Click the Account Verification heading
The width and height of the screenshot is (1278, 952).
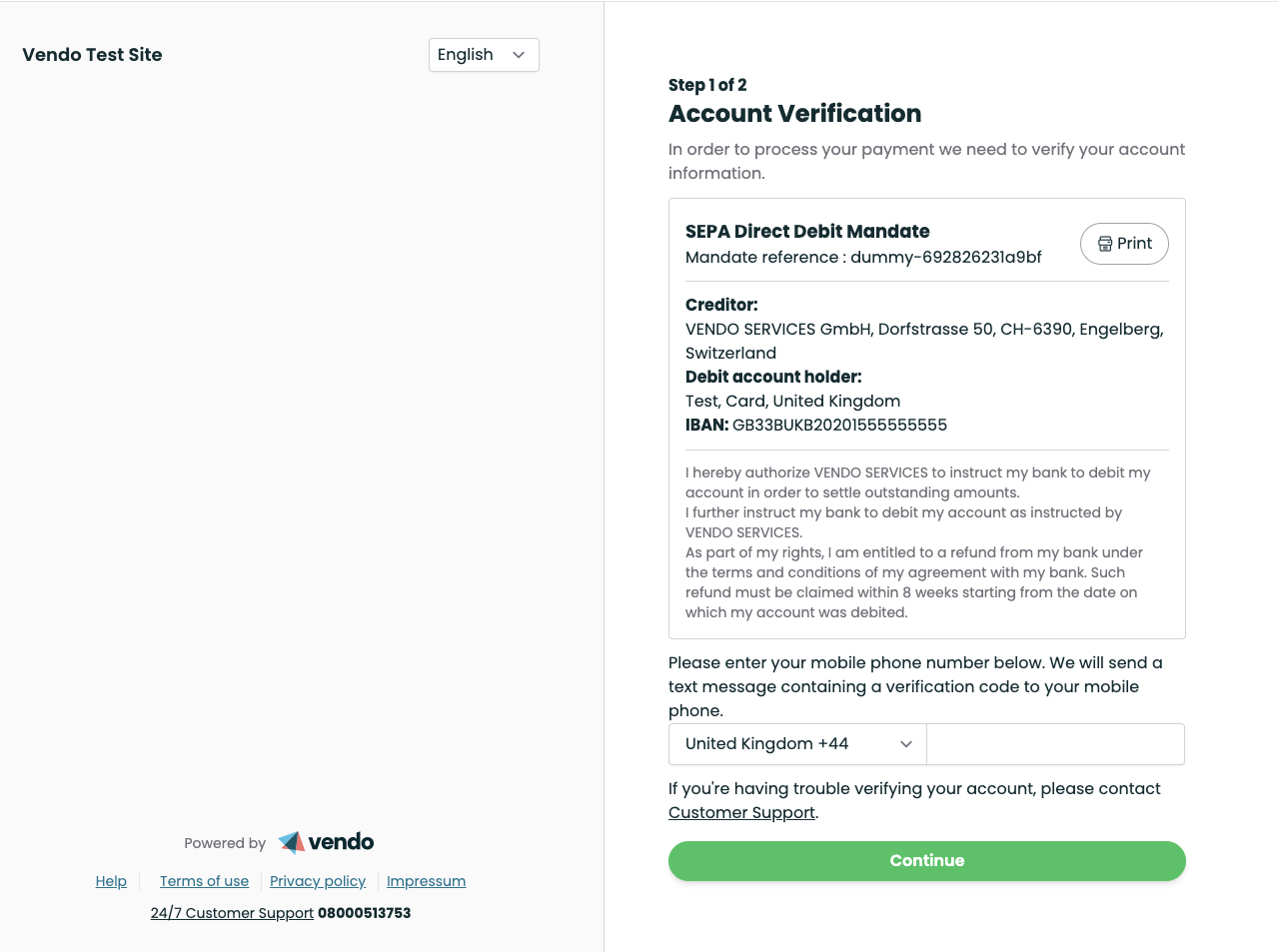[x=794, y=114]
